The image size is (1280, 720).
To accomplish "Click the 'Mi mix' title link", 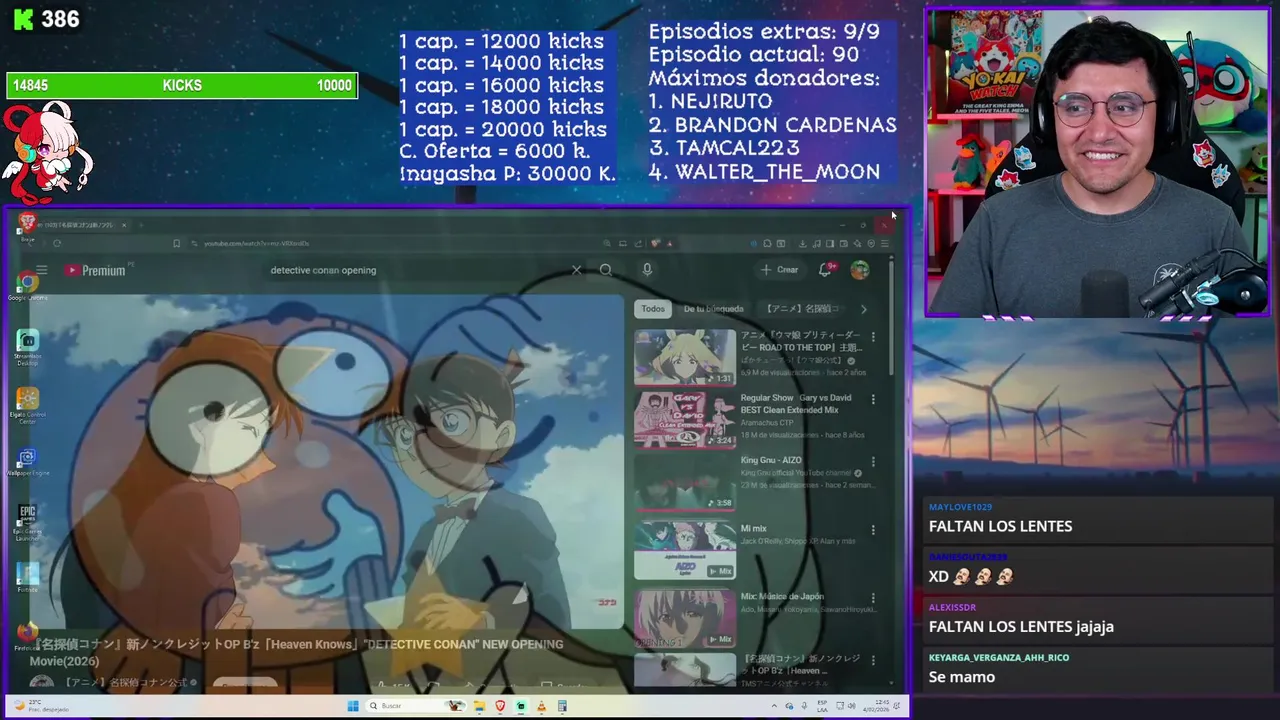I will [x=753, y=529].
